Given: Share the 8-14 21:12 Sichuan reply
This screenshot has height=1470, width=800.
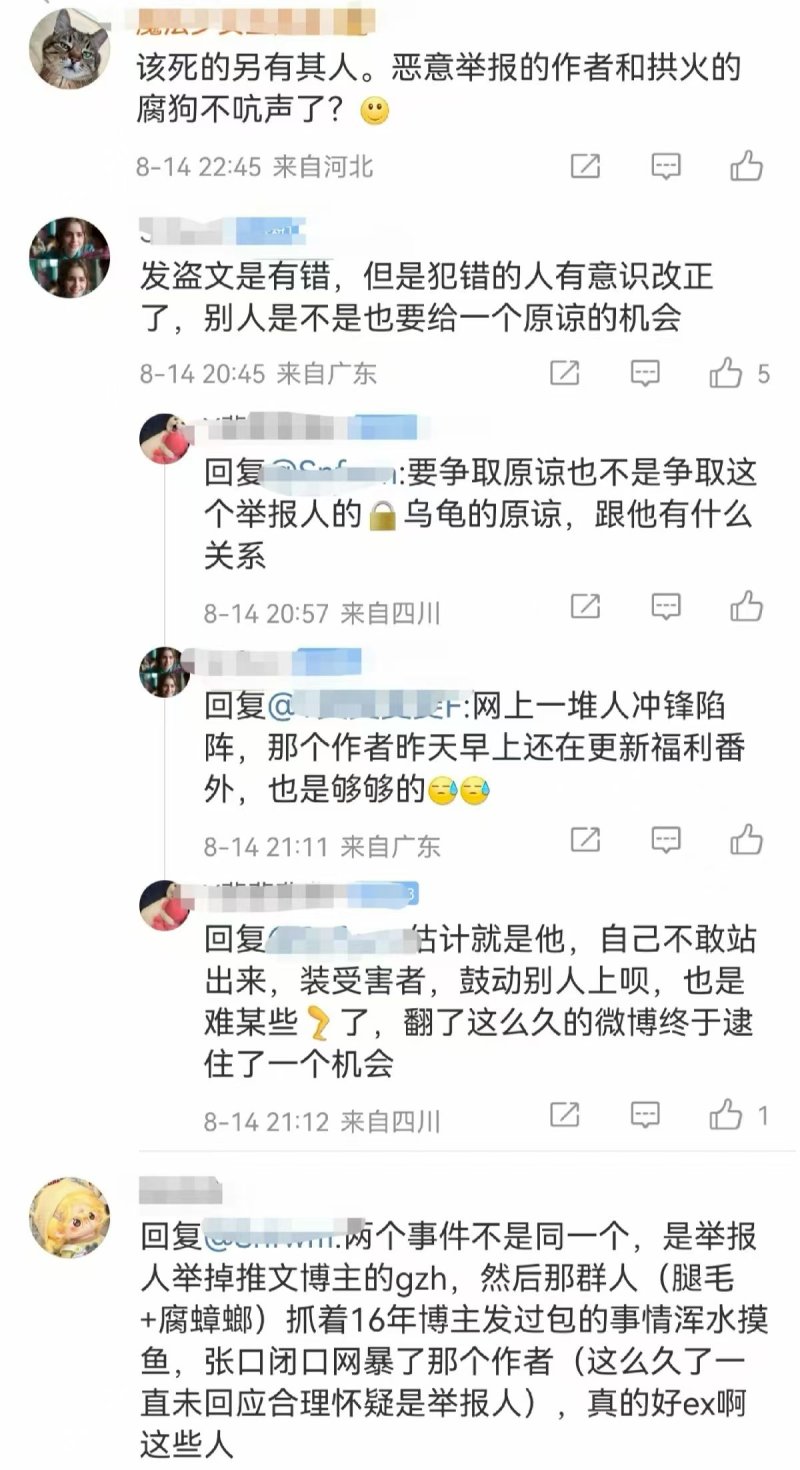Looking at the screenshot, I should [565, 1114].
